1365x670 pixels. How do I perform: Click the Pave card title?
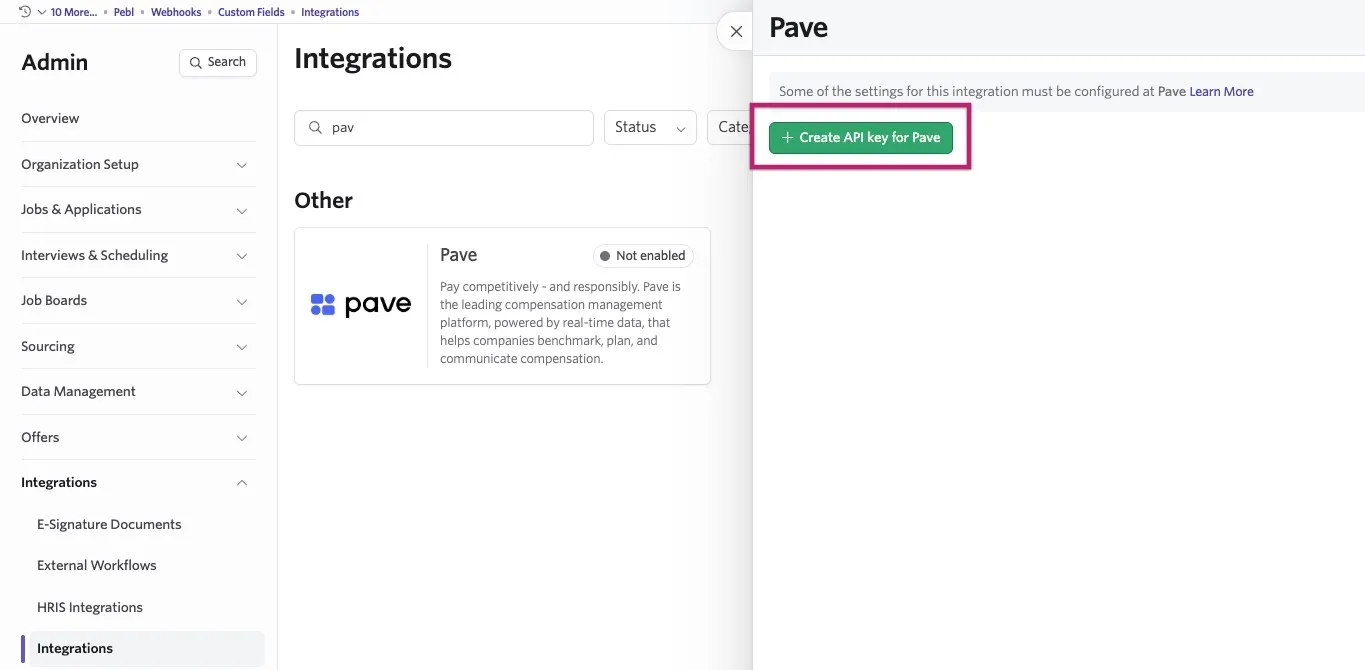click(x=458, y=255)
